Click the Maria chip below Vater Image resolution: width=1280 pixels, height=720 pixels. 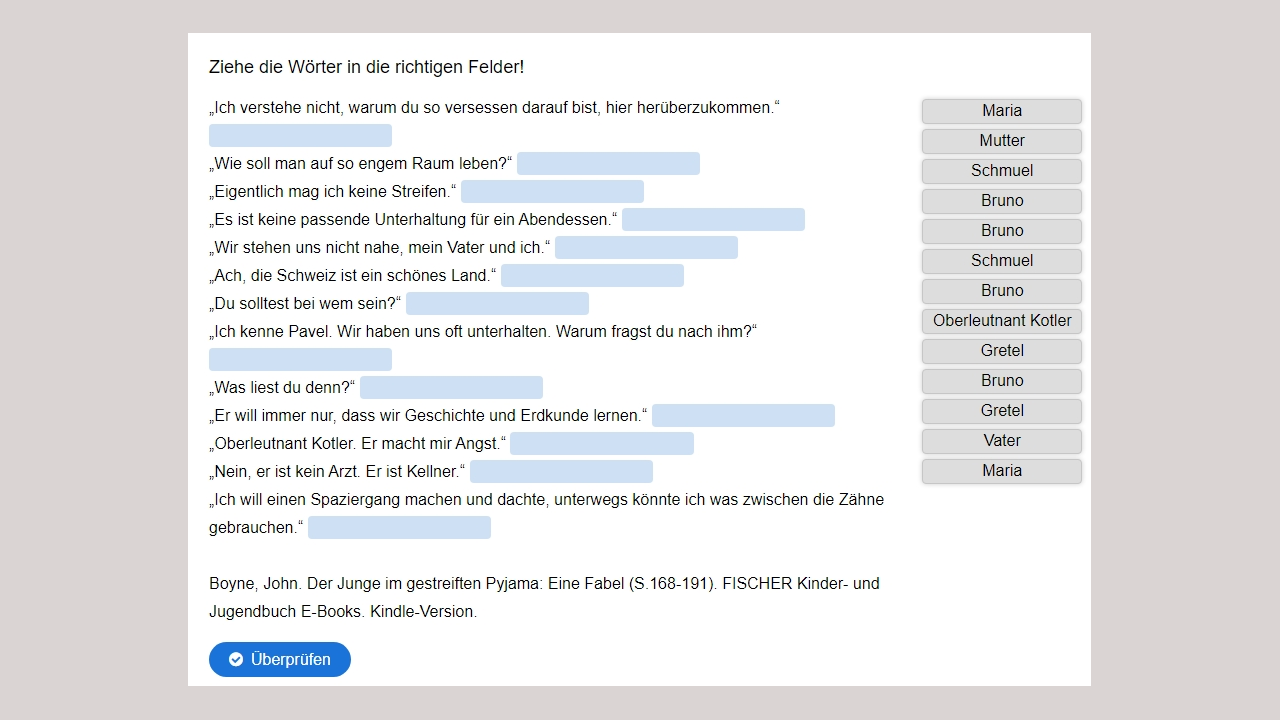point(1001,471)
